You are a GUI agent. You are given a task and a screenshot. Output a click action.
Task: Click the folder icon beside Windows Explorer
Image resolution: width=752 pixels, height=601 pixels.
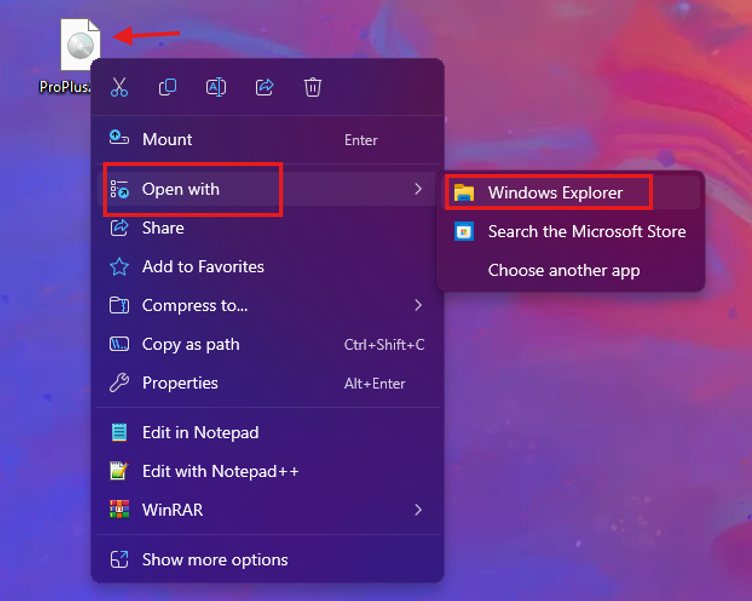(464, 193)
